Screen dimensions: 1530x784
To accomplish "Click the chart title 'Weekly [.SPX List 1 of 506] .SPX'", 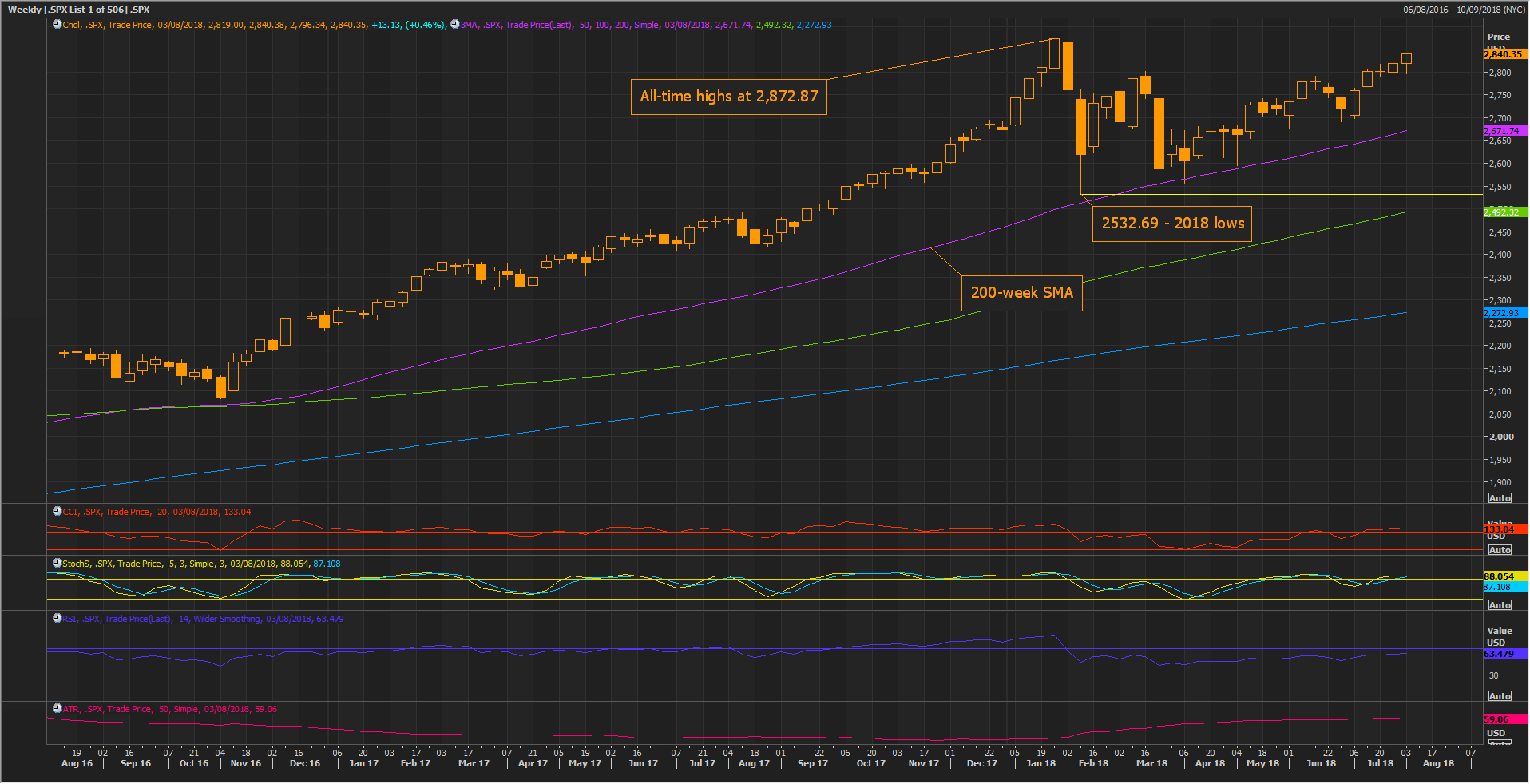I will [78, 10].
